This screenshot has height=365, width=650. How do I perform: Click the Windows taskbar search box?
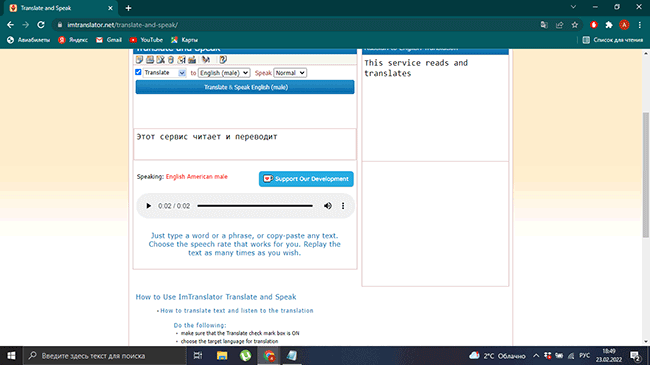click(104, 356)
